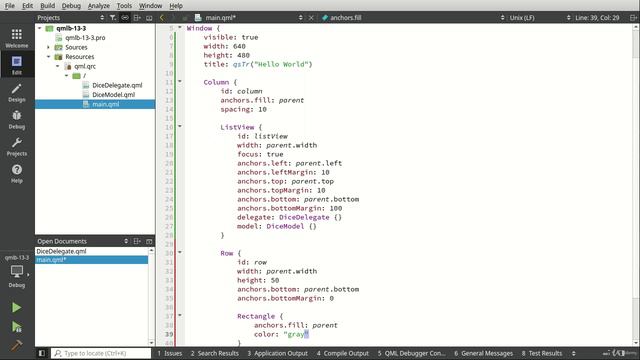Click the Line 39, Col 29 indicator
Viewport: 640px width, 360px height.
point(597,18)
